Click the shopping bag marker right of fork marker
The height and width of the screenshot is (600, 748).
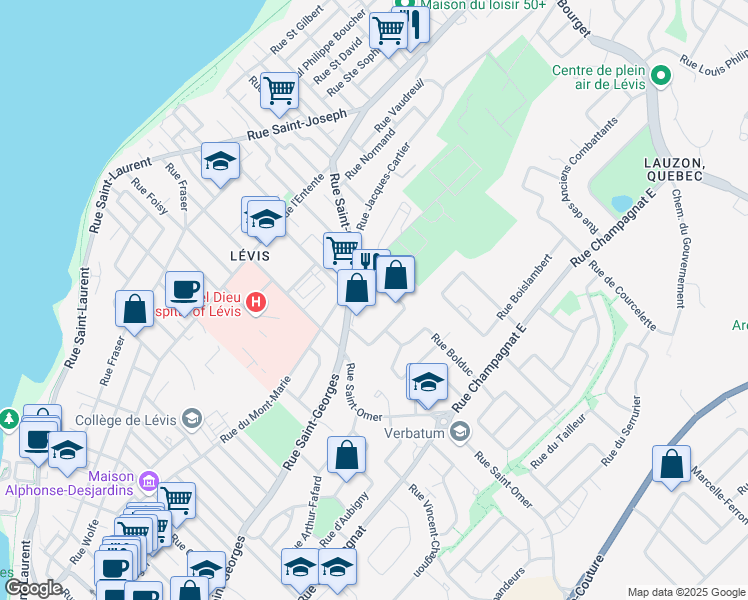tap(395, 276)
